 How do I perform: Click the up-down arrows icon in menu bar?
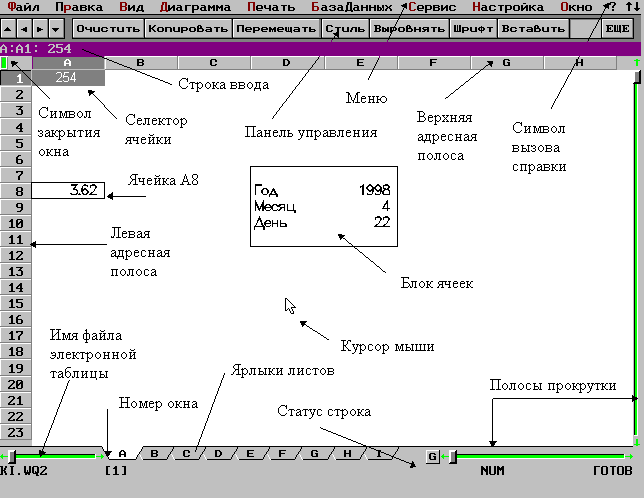[x=632, y=7]
